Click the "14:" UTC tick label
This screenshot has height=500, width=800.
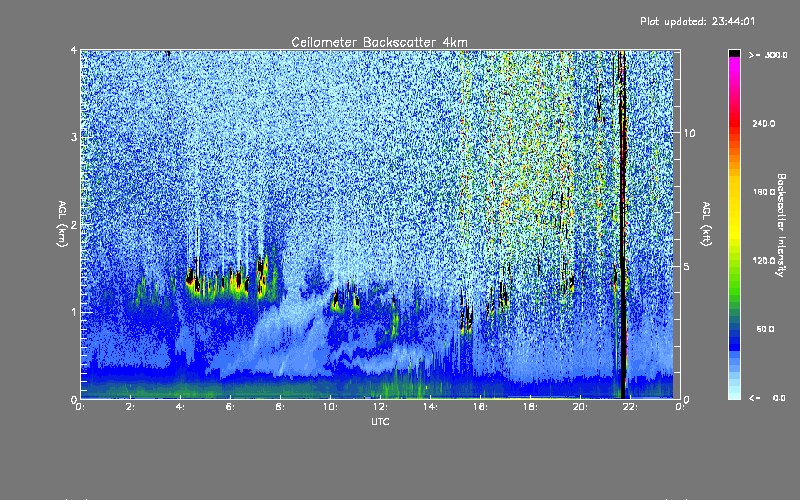coord(430,407)
